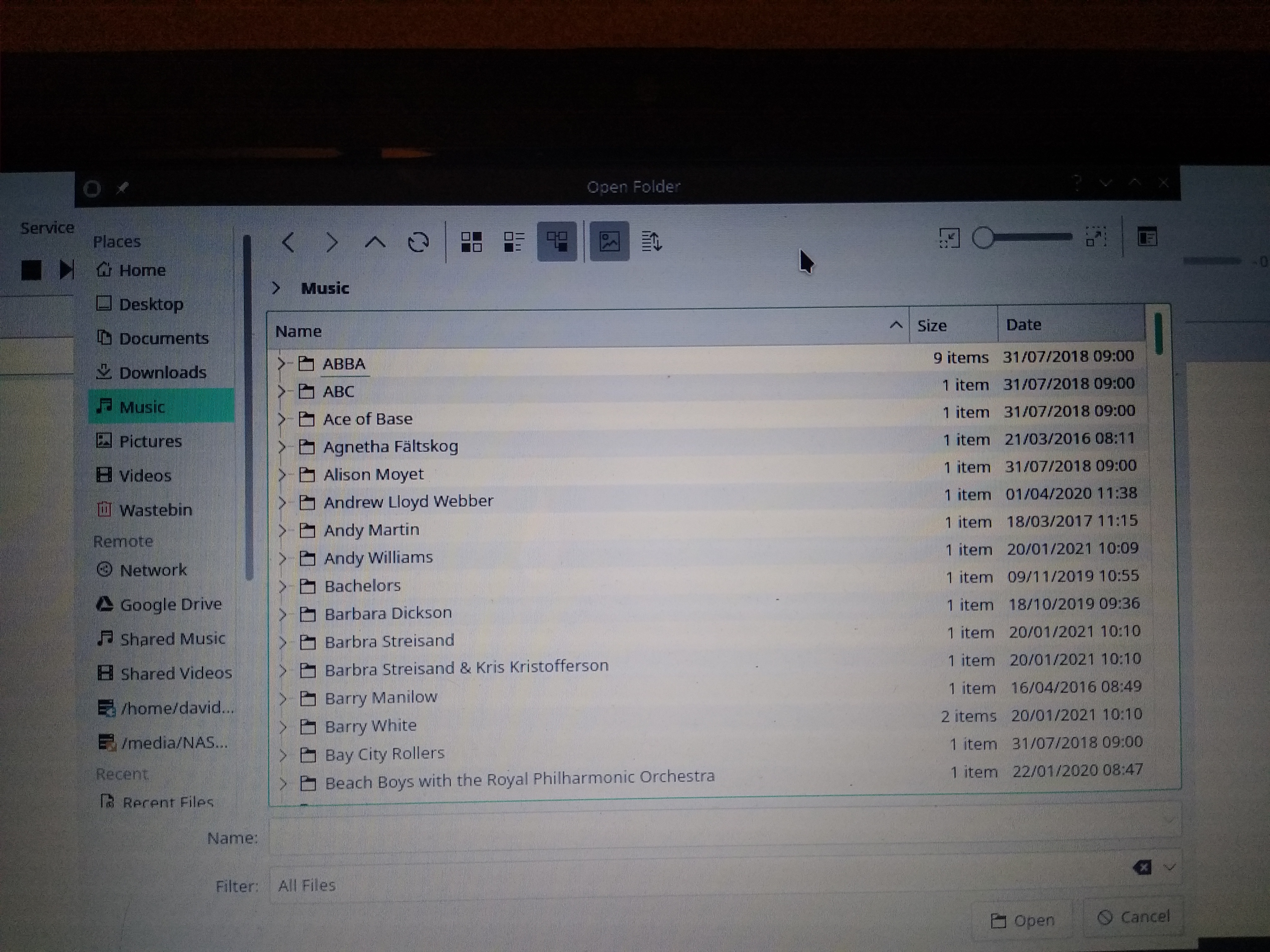The width and height of the screenshot is (1270, 952).
Task: Sort by the Size column header
Action: point(954,325)
